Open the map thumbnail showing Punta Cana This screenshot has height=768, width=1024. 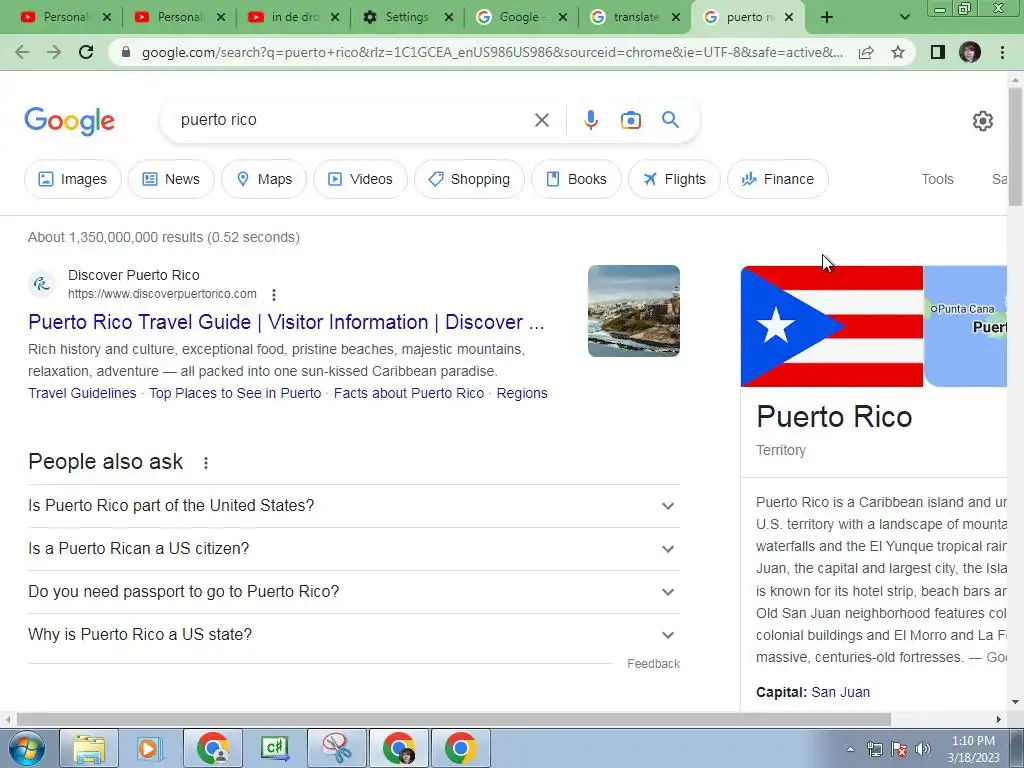pos(965,326)
